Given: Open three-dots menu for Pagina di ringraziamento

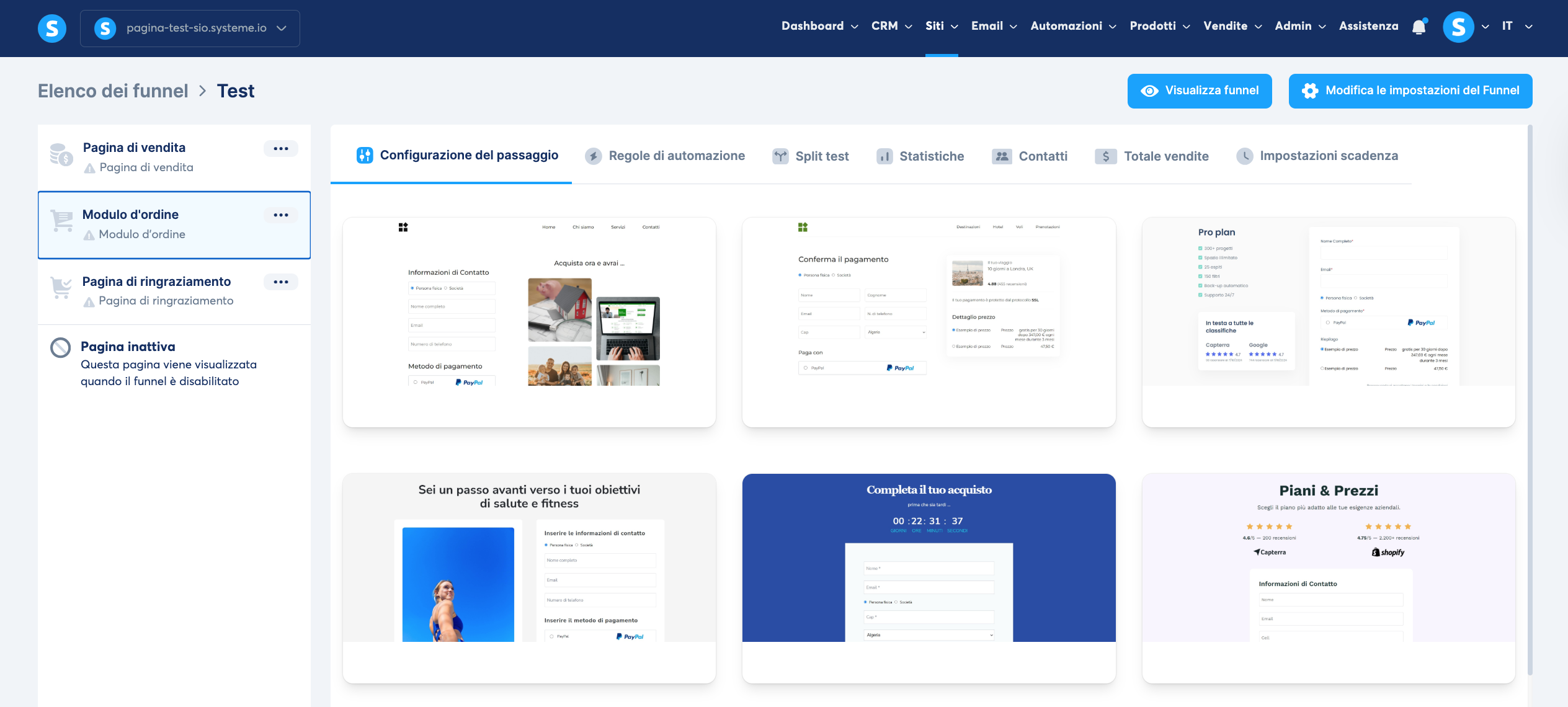Looking at the screenshot, I should [280, 282].
